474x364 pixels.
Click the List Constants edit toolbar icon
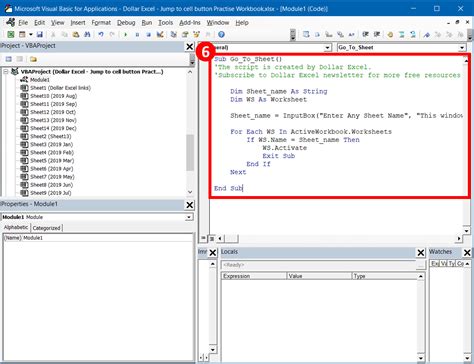(317, 34)
